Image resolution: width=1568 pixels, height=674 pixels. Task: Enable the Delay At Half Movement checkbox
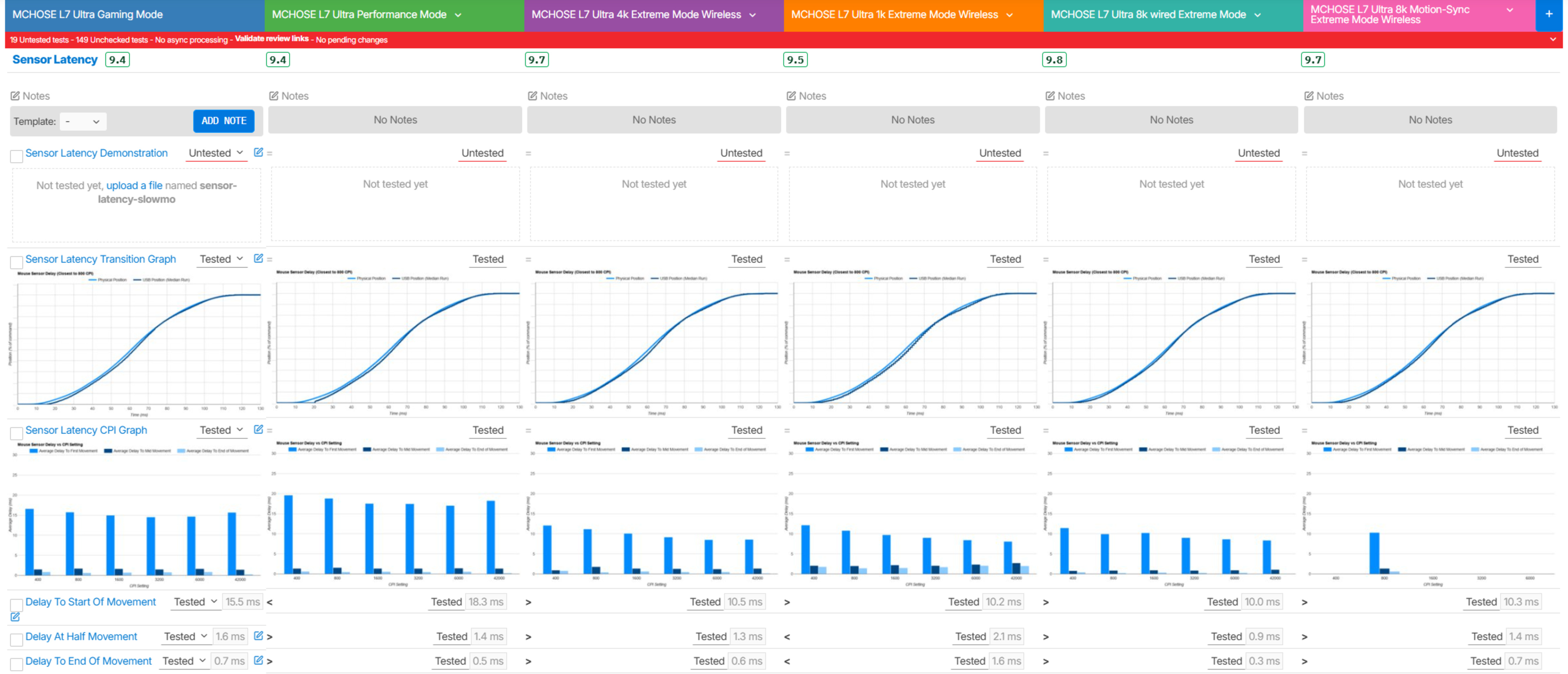[x=16, y=639]
